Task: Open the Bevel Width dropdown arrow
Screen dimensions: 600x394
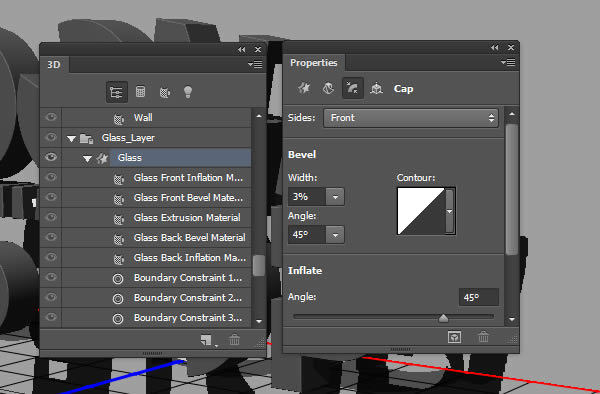Action: (335, 197)
